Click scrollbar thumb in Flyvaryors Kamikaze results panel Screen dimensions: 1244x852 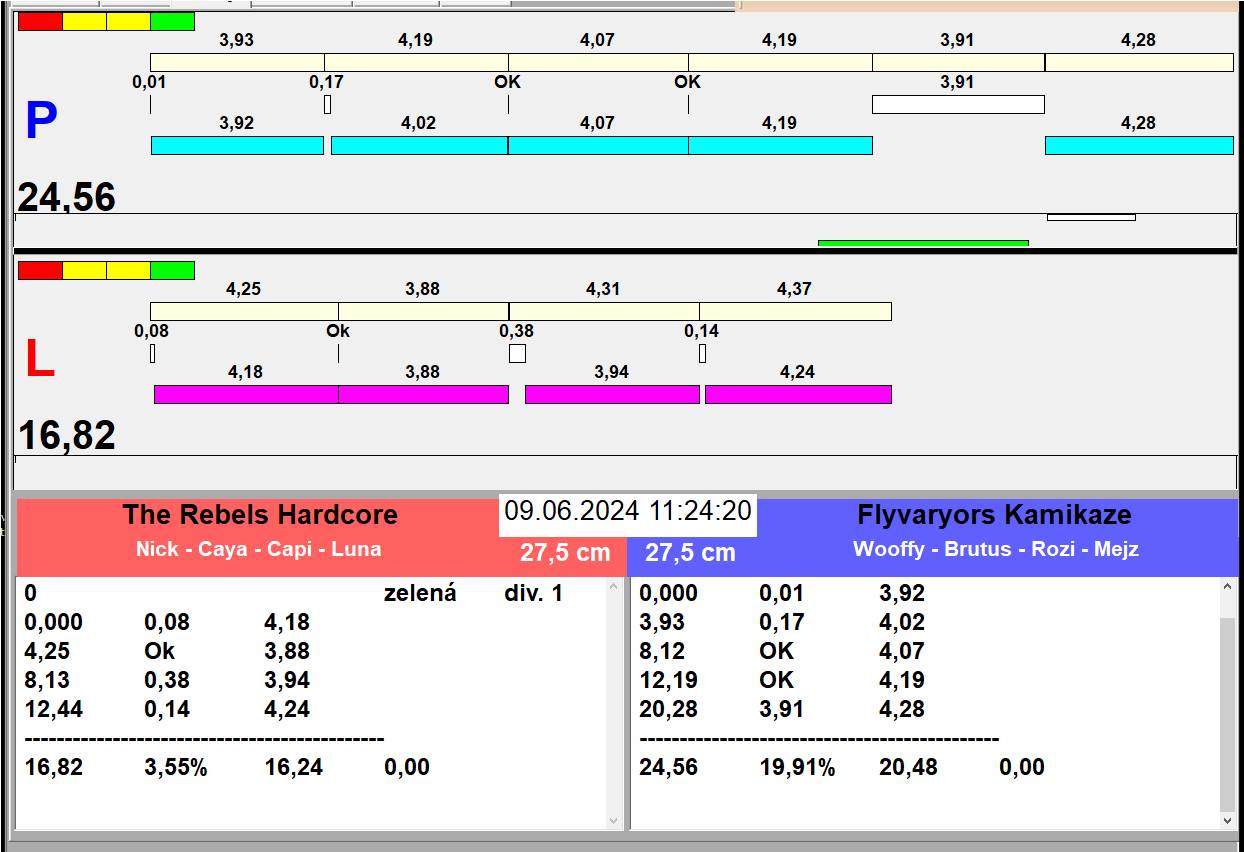[x=1228, y=714]
